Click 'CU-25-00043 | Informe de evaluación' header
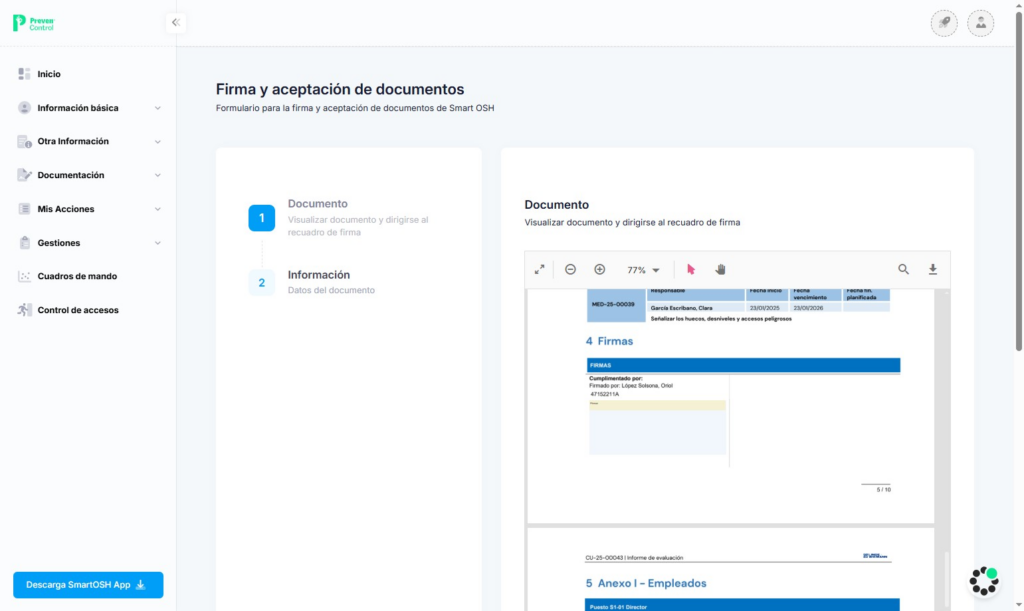Viewport: 1024px width, 611px height. tap(634, 558)
